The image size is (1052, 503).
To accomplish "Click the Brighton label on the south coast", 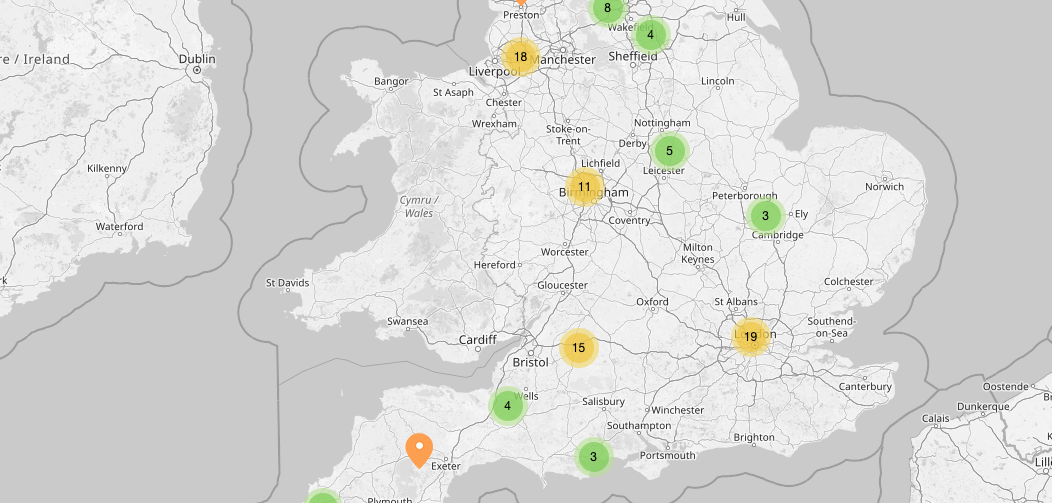I will tap(753, 437).
